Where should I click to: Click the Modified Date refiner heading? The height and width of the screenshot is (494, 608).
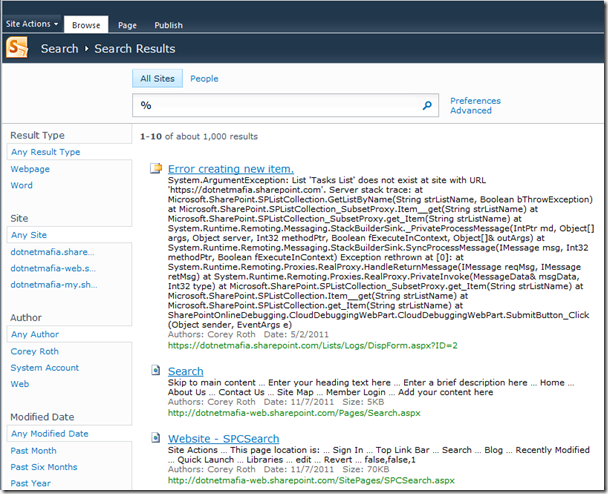pos(42,417)
